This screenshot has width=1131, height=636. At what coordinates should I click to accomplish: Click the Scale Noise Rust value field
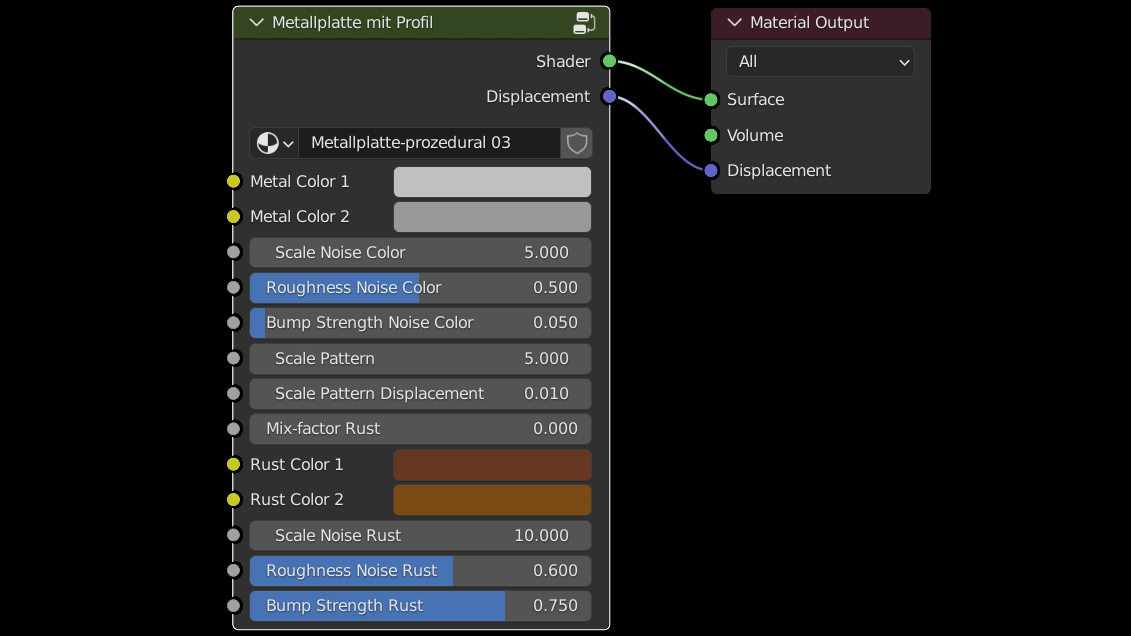coord(420,536)
